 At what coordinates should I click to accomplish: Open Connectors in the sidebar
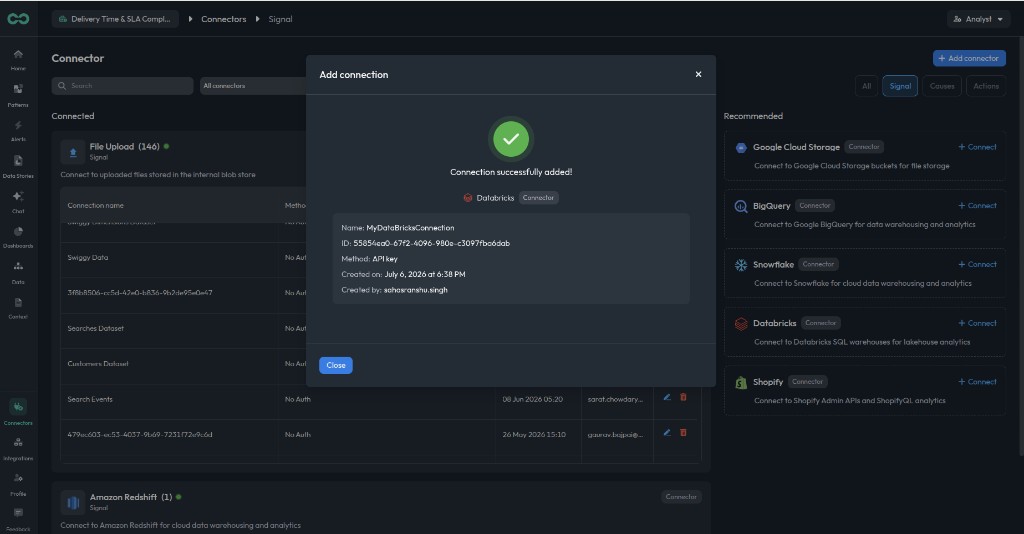[x=18, y=412]
